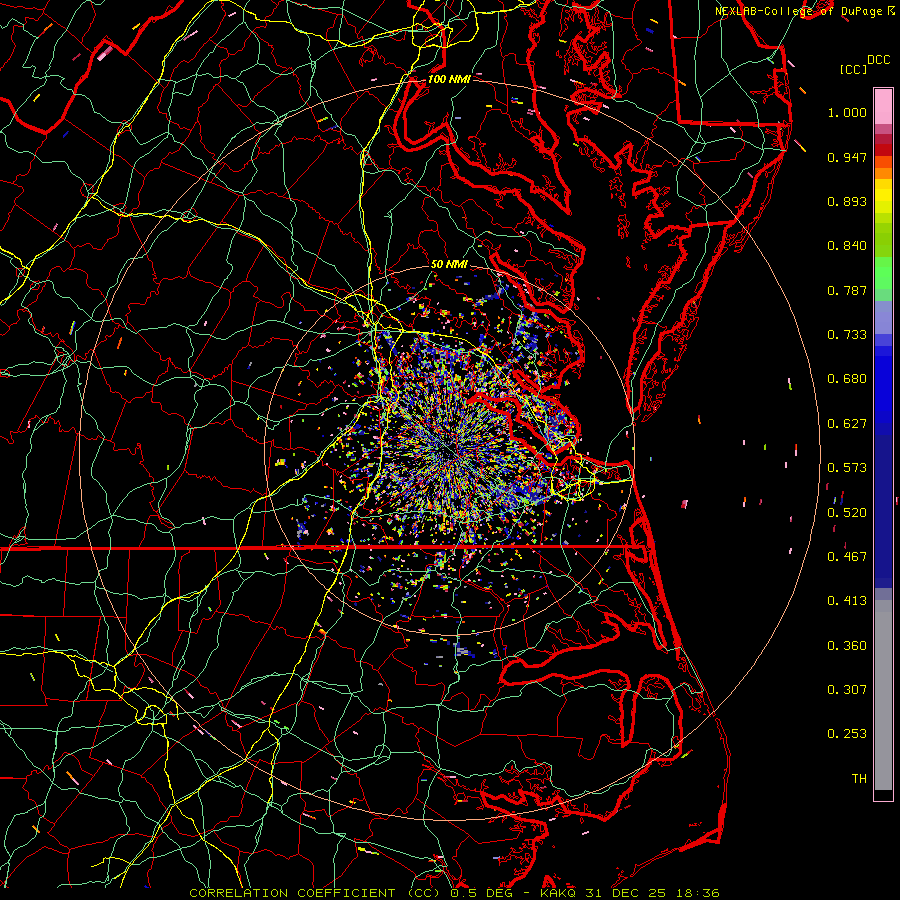Select the 0.733 scale value

[x=847, y=335]
